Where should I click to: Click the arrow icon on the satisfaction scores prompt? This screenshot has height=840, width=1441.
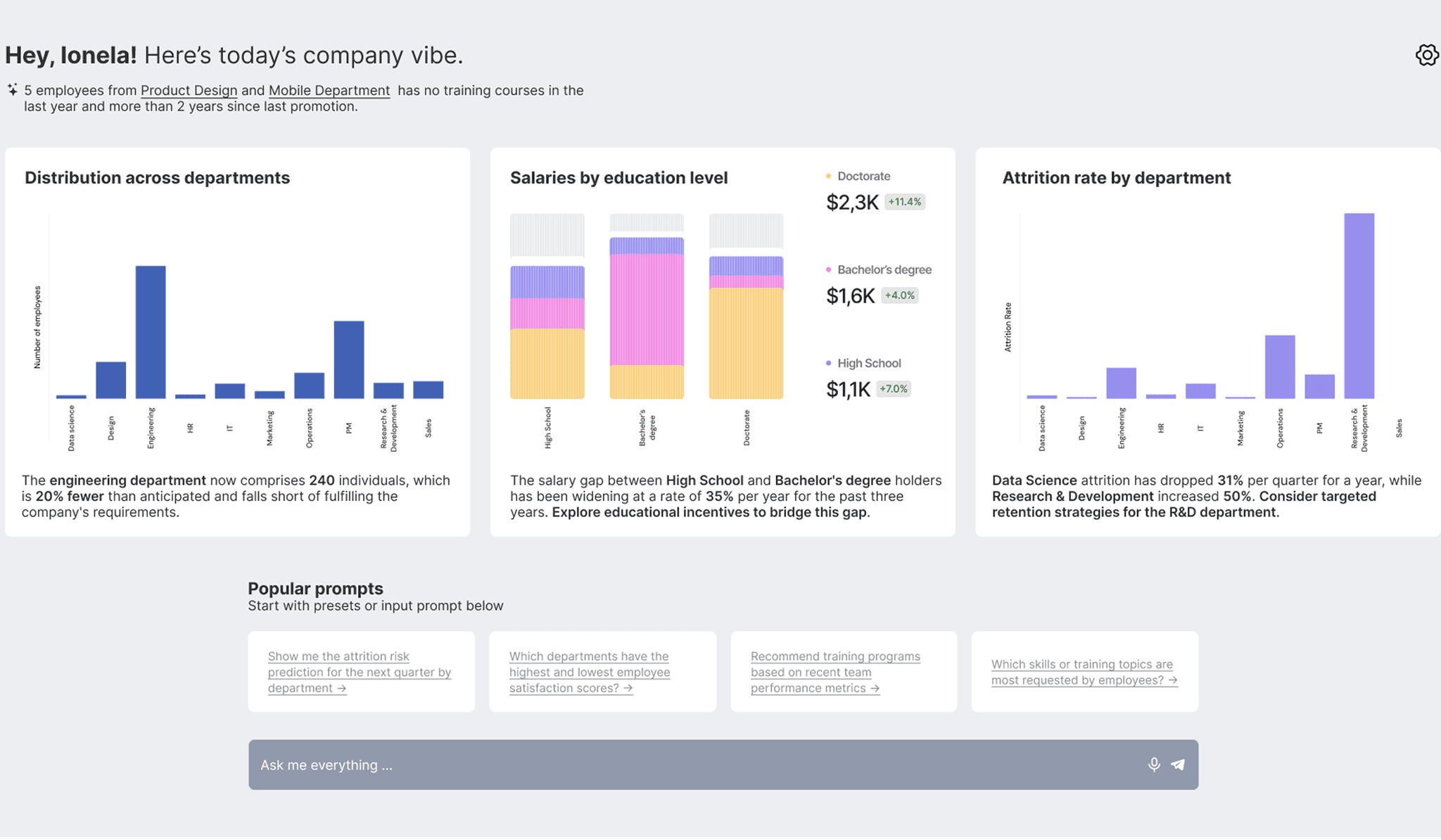pyautogui.click(x=626, y=688)
